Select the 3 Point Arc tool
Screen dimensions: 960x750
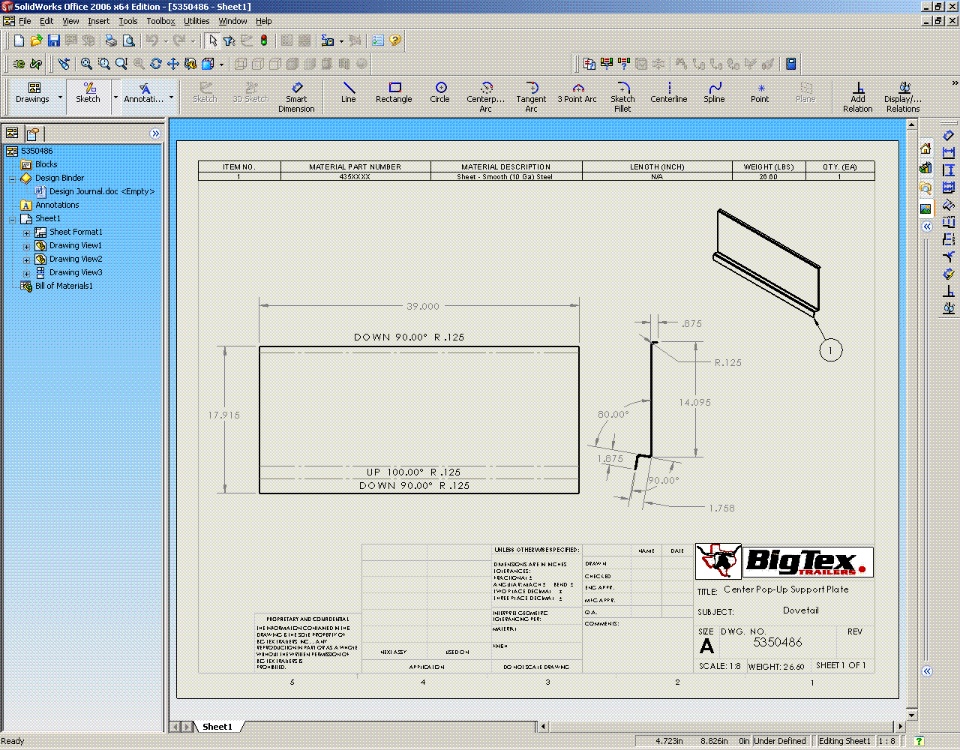[x=577, y=92]
